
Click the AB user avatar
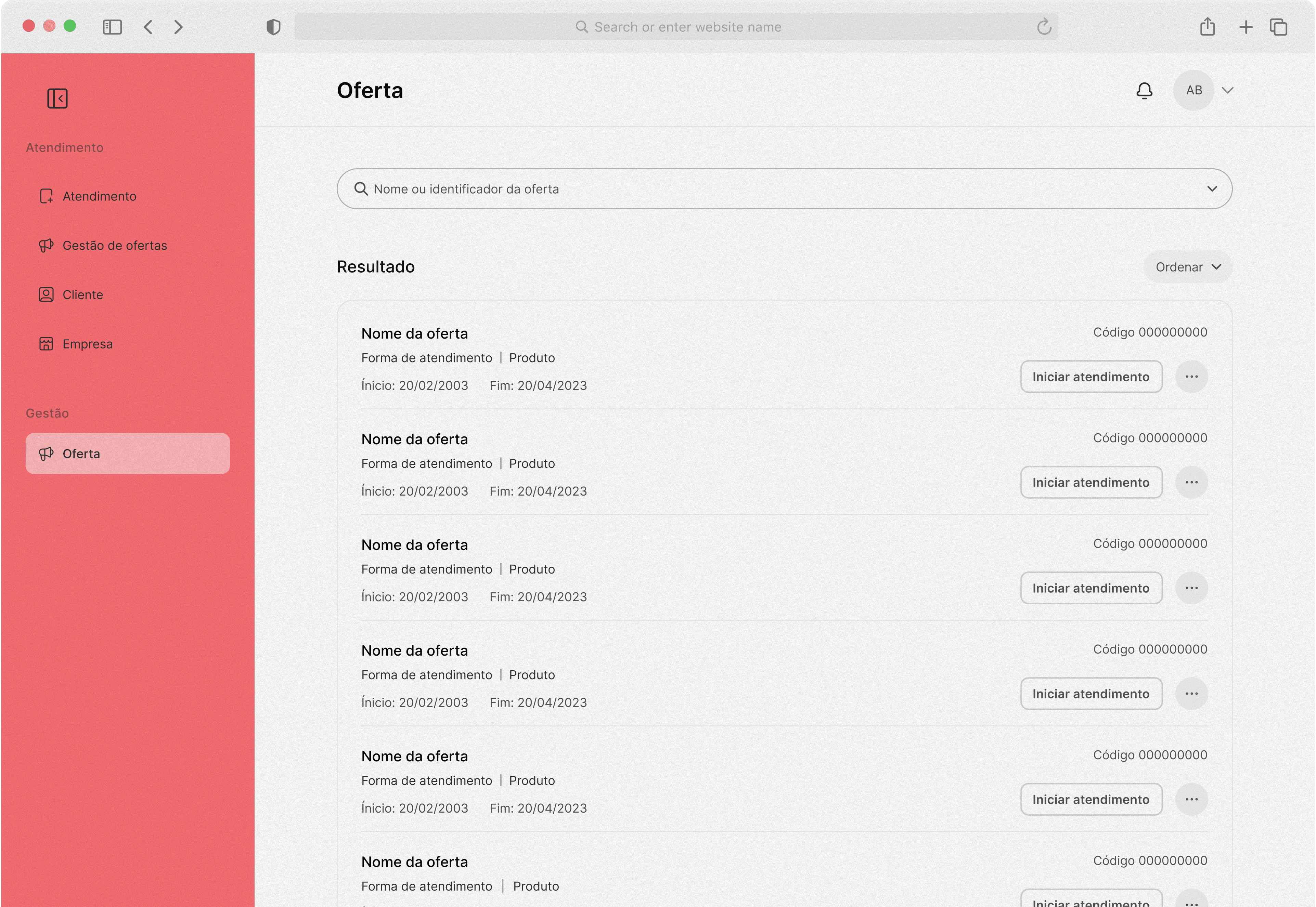[x=1193, y=90]
